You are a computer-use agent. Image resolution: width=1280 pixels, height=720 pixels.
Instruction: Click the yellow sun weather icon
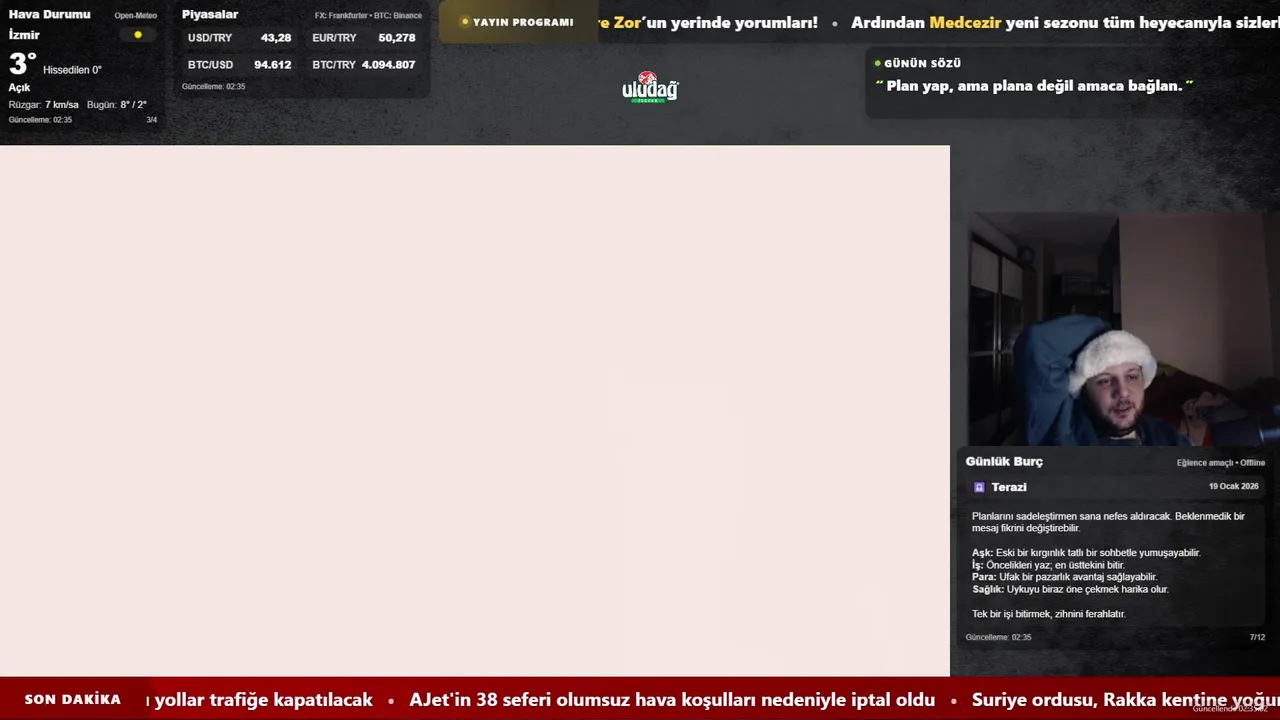coord(138,35)
